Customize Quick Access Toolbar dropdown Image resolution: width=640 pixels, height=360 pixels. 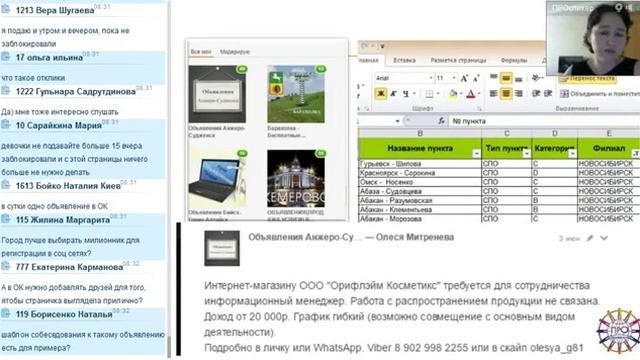coord(382,47)
